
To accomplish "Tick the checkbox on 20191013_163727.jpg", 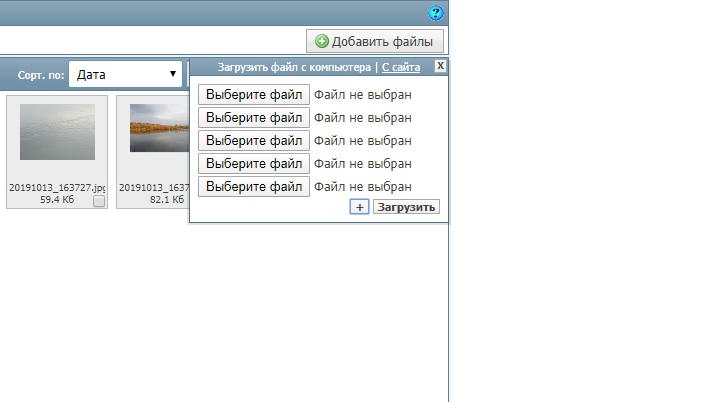I will click(x=99, y=201).
